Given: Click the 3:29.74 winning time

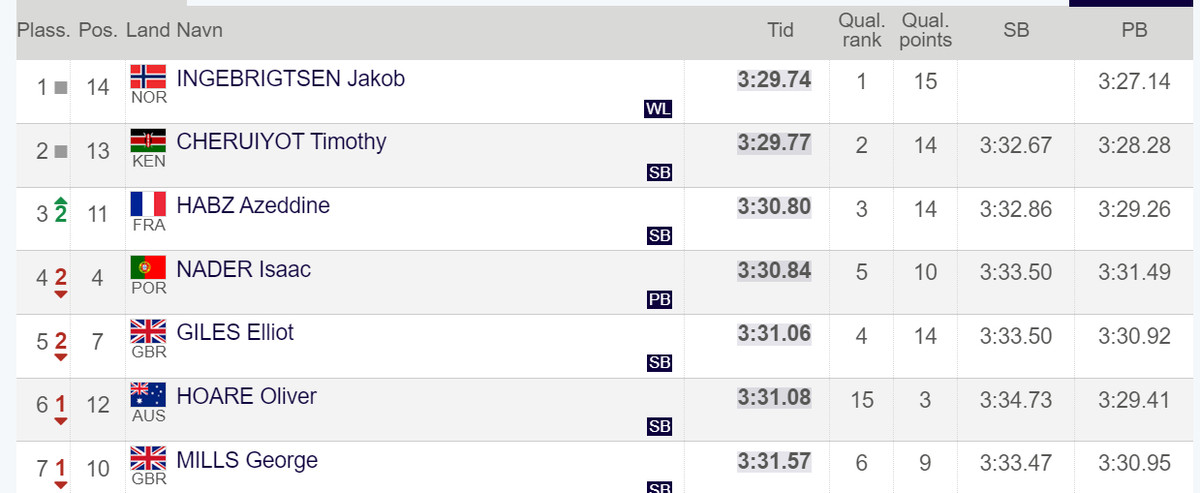Looking at the screenshot, I should [774, 80].
